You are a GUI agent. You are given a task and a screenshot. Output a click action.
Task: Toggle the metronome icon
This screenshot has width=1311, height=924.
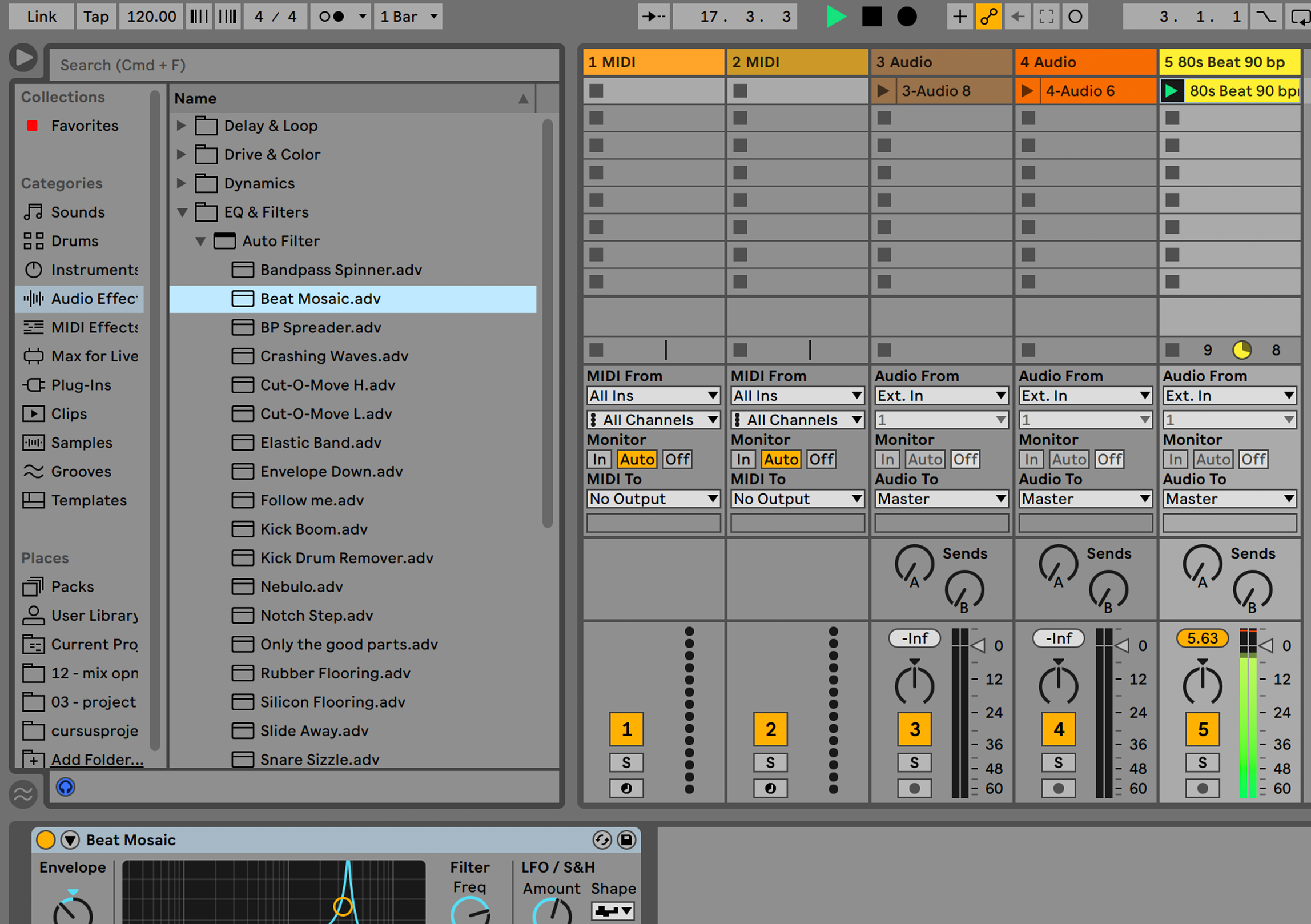(x=331, y=17)
